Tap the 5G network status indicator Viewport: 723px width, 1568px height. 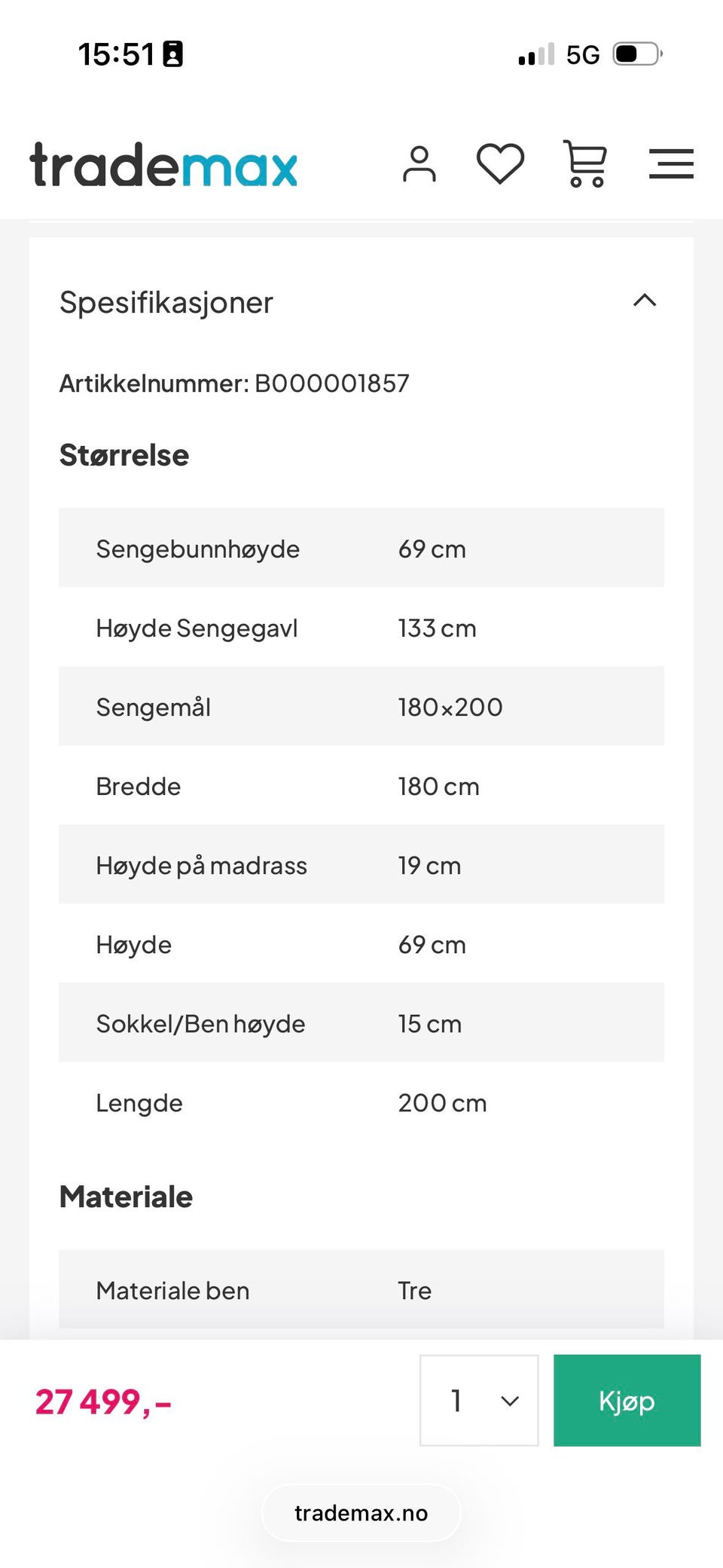(x=582, y=55)
